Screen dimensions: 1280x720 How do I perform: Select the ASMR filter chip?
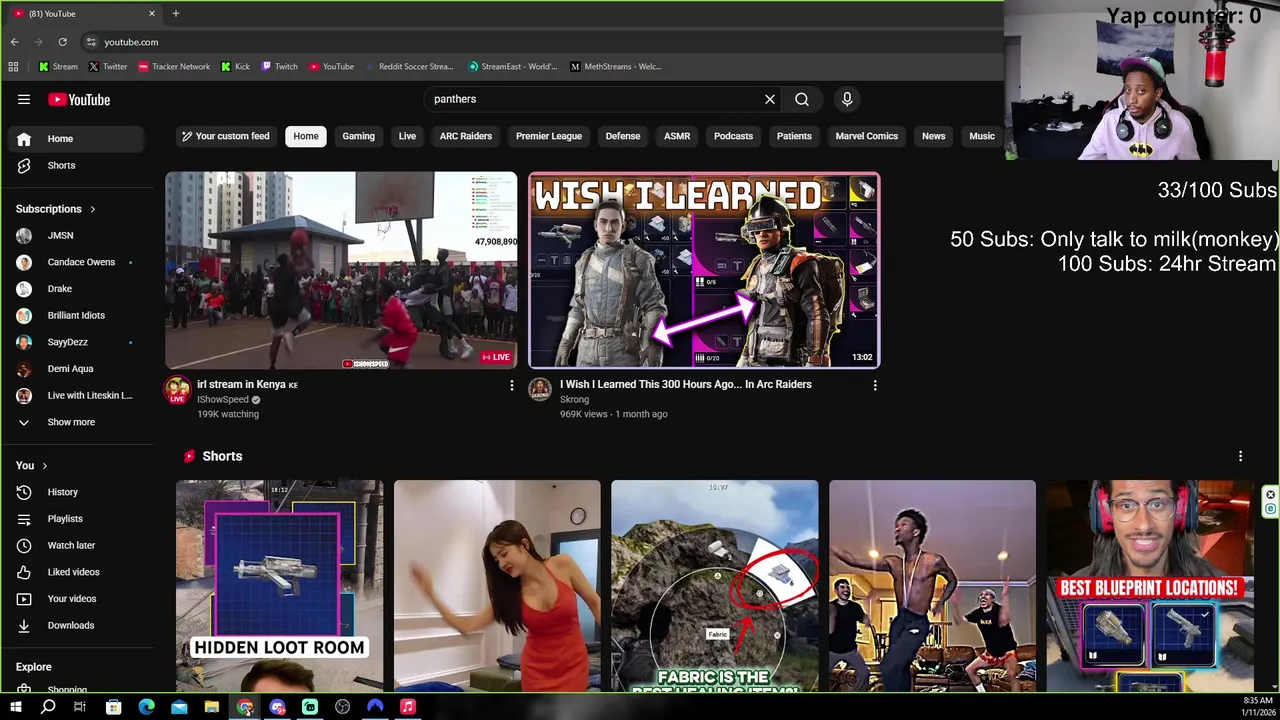677,136
